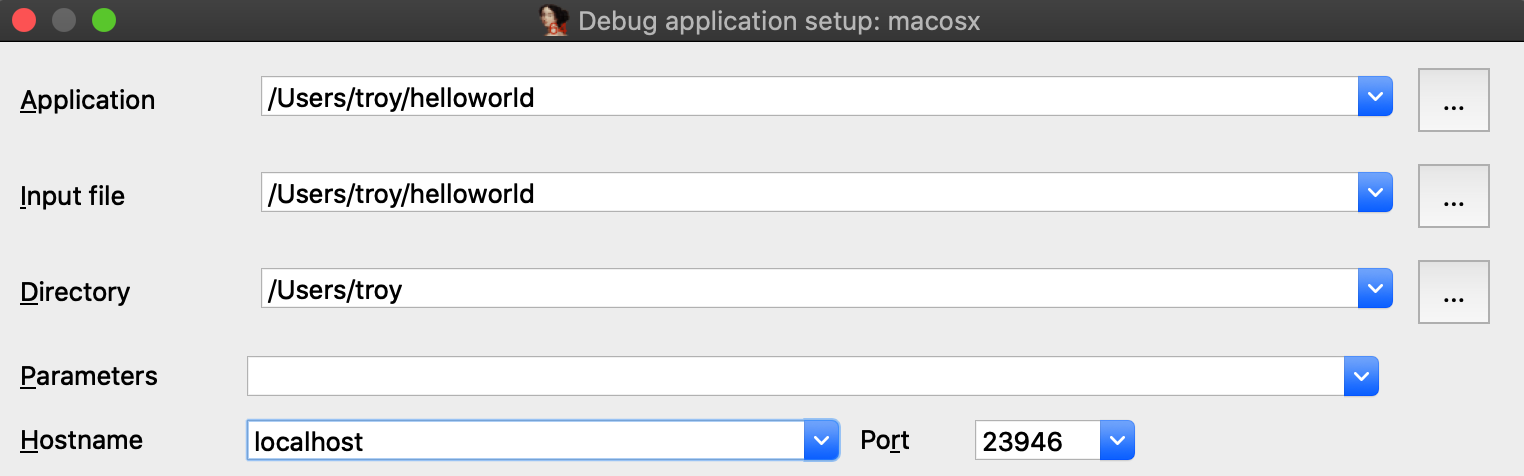
Task: Click the IDA icon in the title bar
Action: click(555, 20)
